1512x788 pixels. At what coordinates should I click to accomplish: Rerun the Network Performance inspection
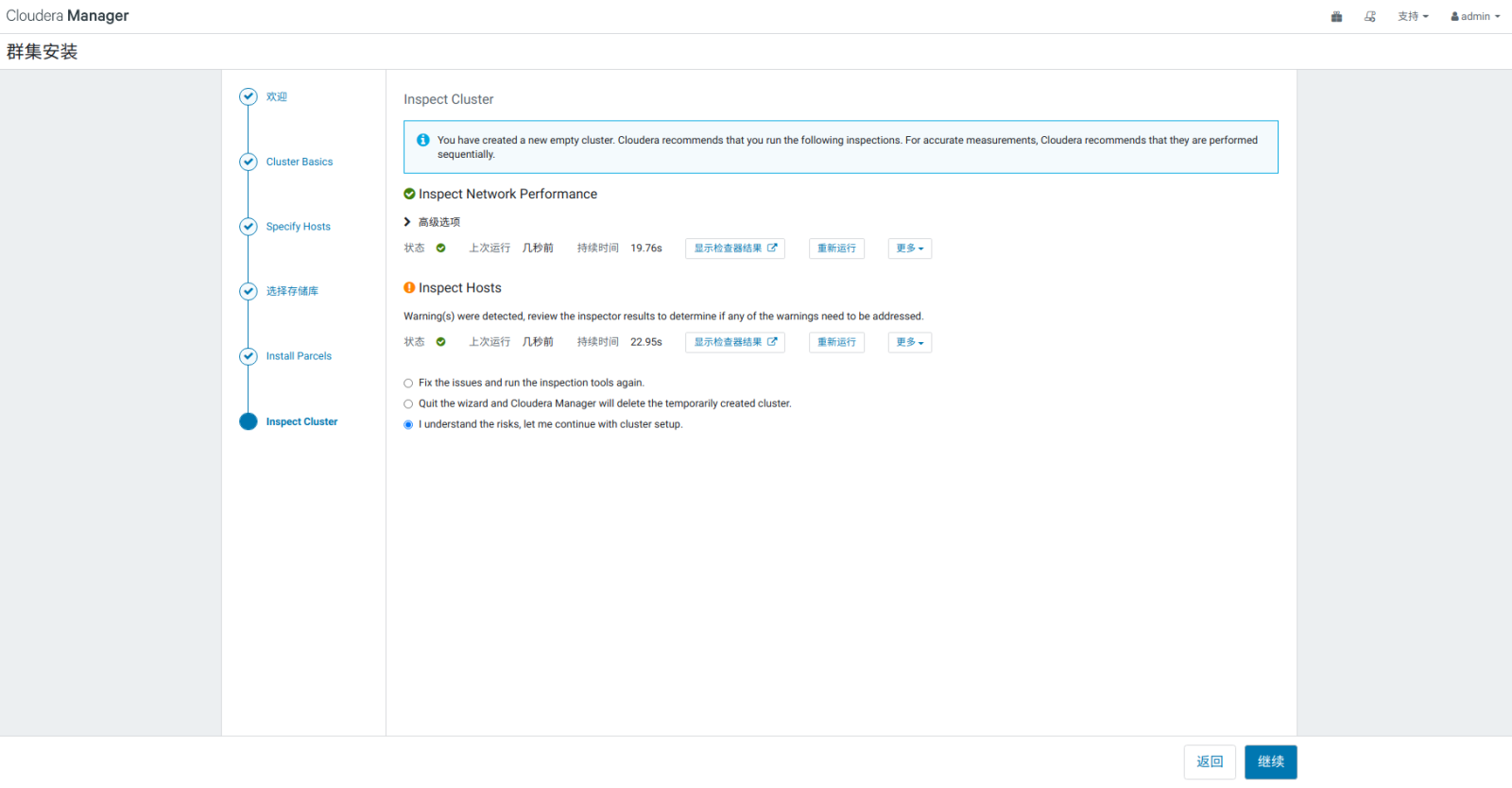point(836,248)
